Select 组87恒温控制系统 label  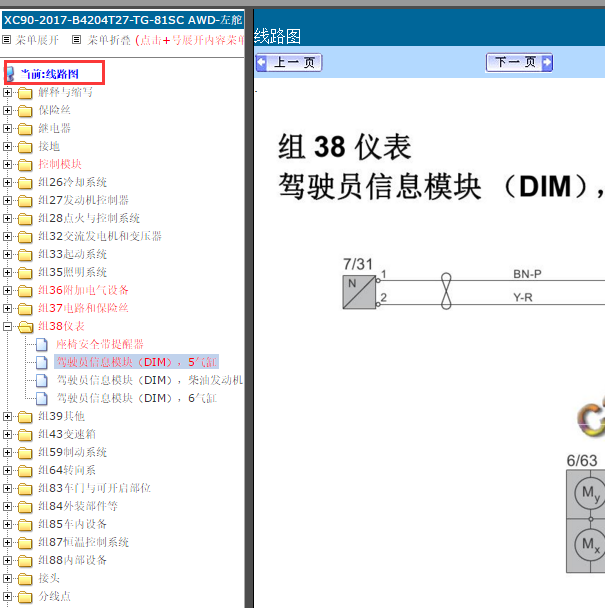(x=83, y=542)
